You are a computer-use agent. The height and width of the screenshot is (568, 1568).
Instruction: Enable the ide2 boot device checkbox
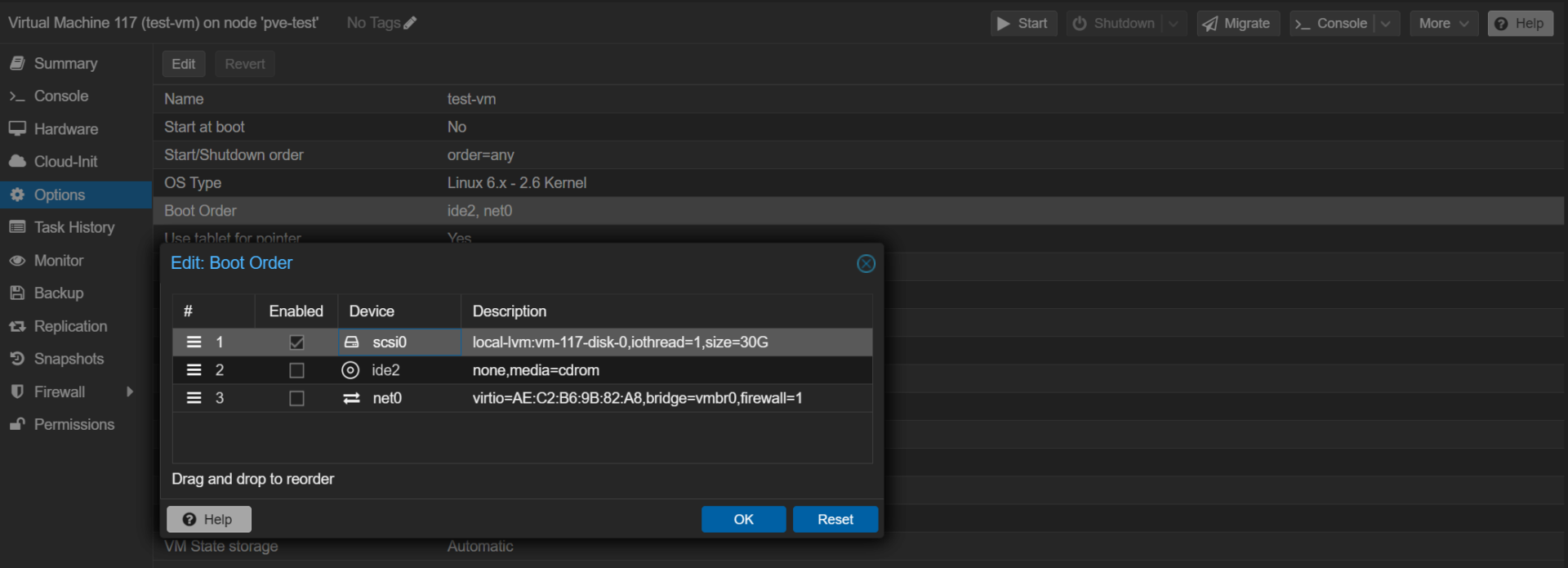click(x=296, y=370)
